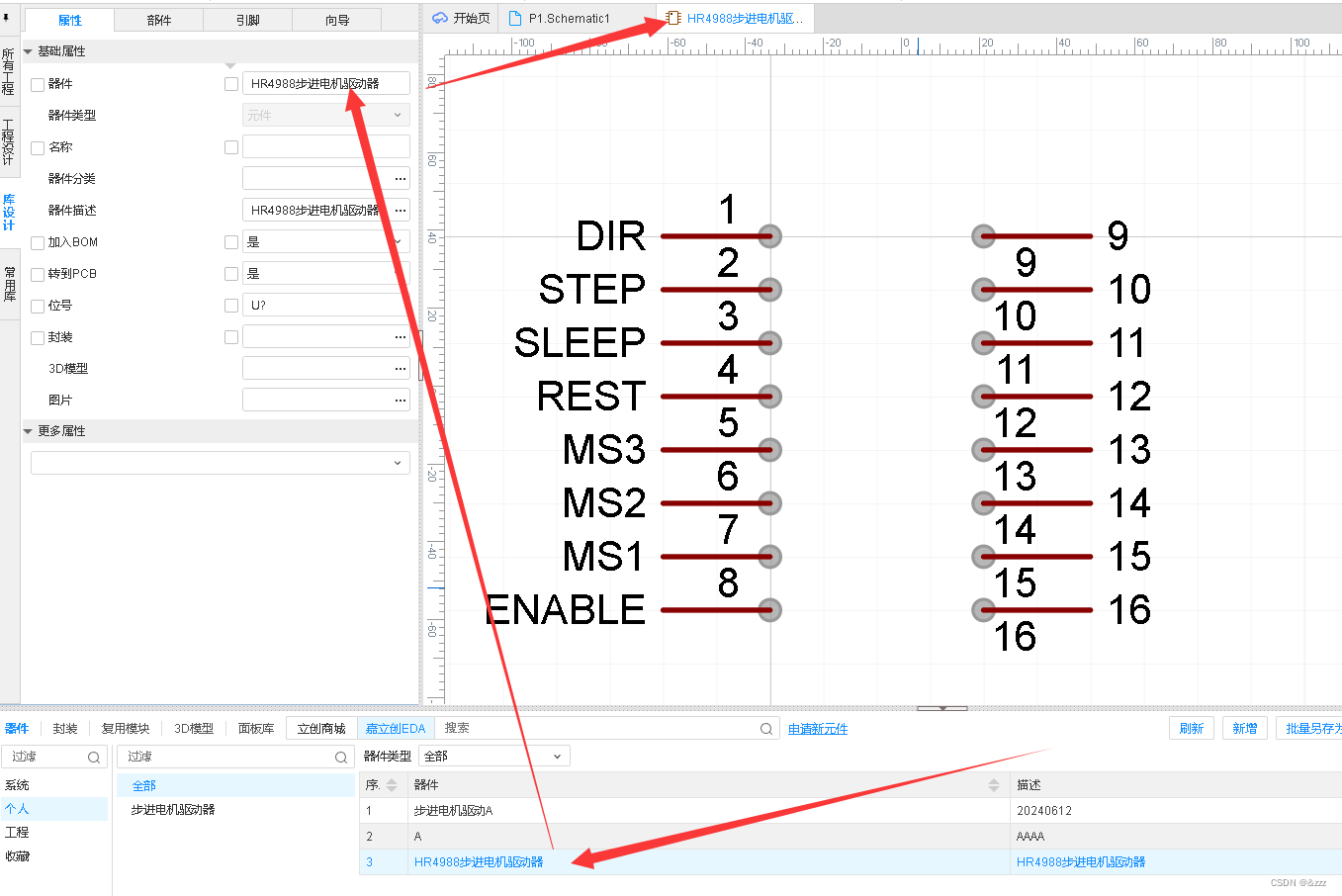The height and width of the screenshot is (896, 1342).
Task: Click the magnifier in the wide category 过滤 box
Action: pos(341,758)
